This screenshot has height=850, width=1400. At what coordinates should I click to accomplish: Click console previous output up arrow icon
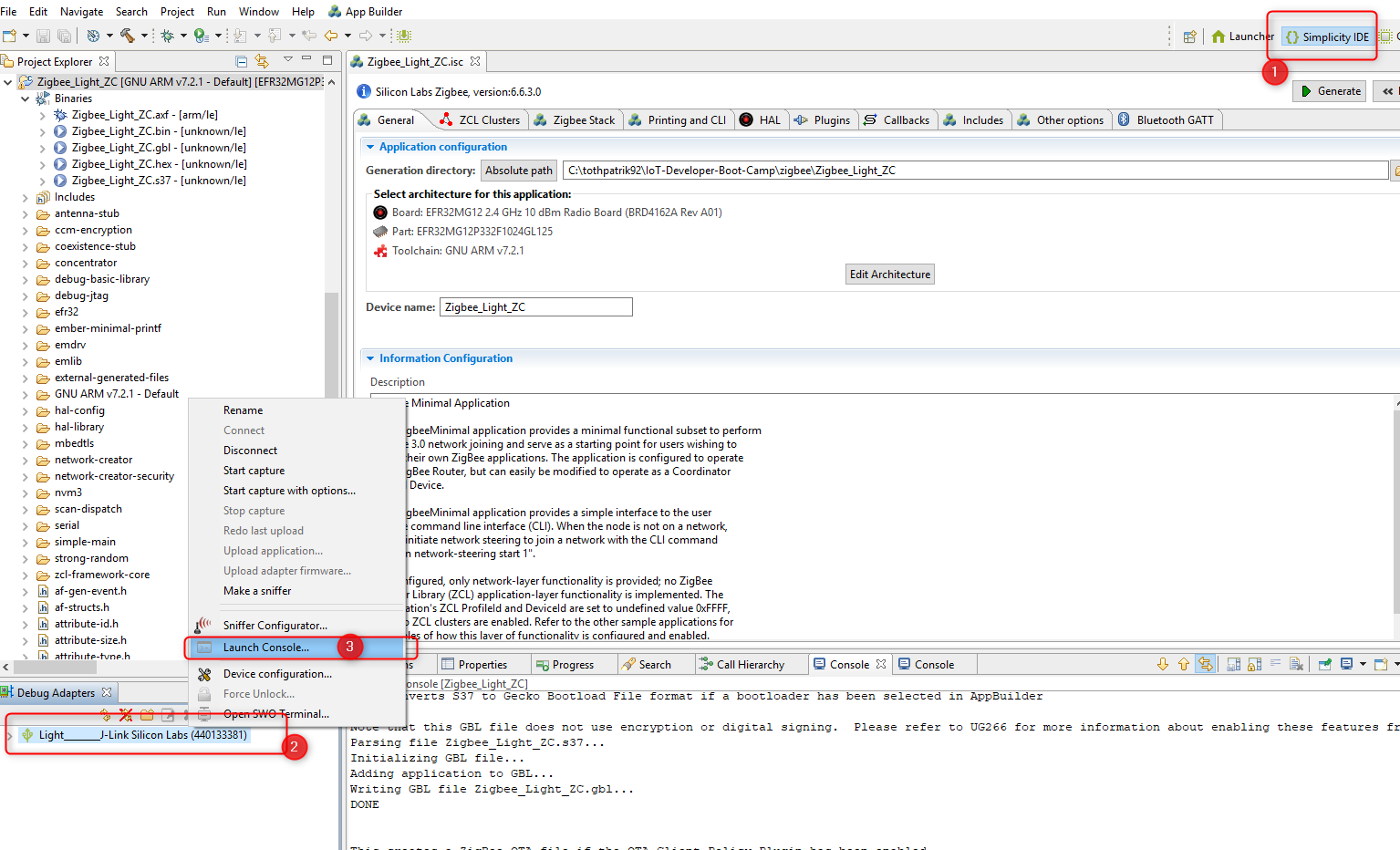(1183, 664)
